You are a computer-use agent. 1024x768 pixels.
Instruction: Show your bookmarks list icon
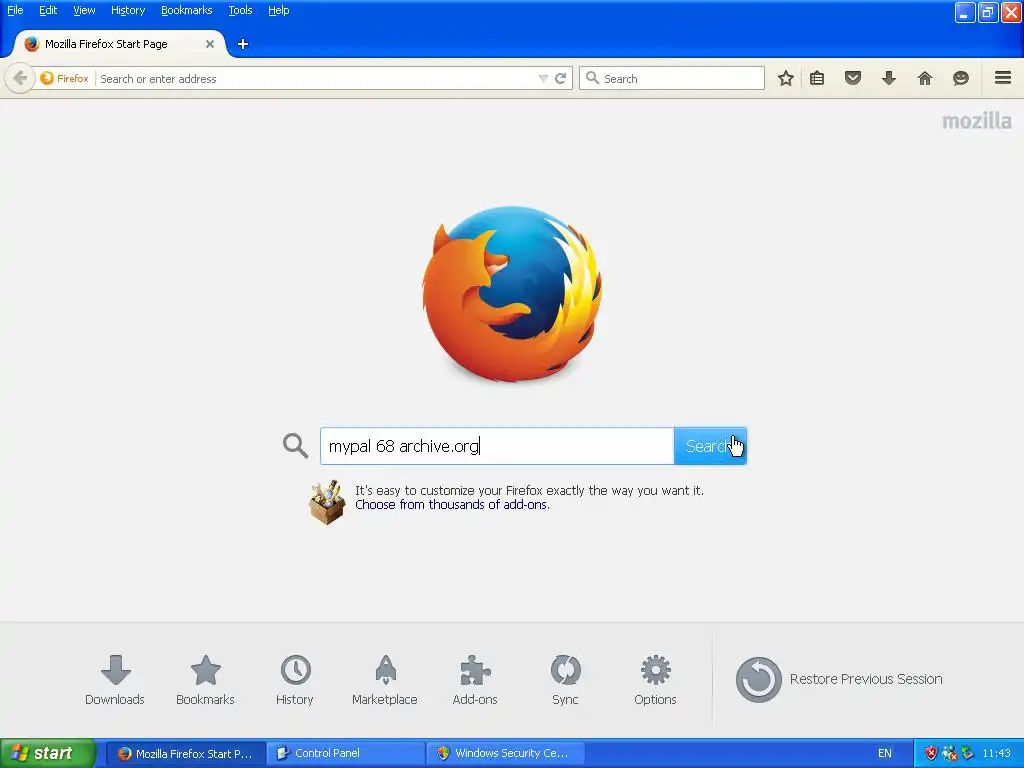(x=817, y=78)
